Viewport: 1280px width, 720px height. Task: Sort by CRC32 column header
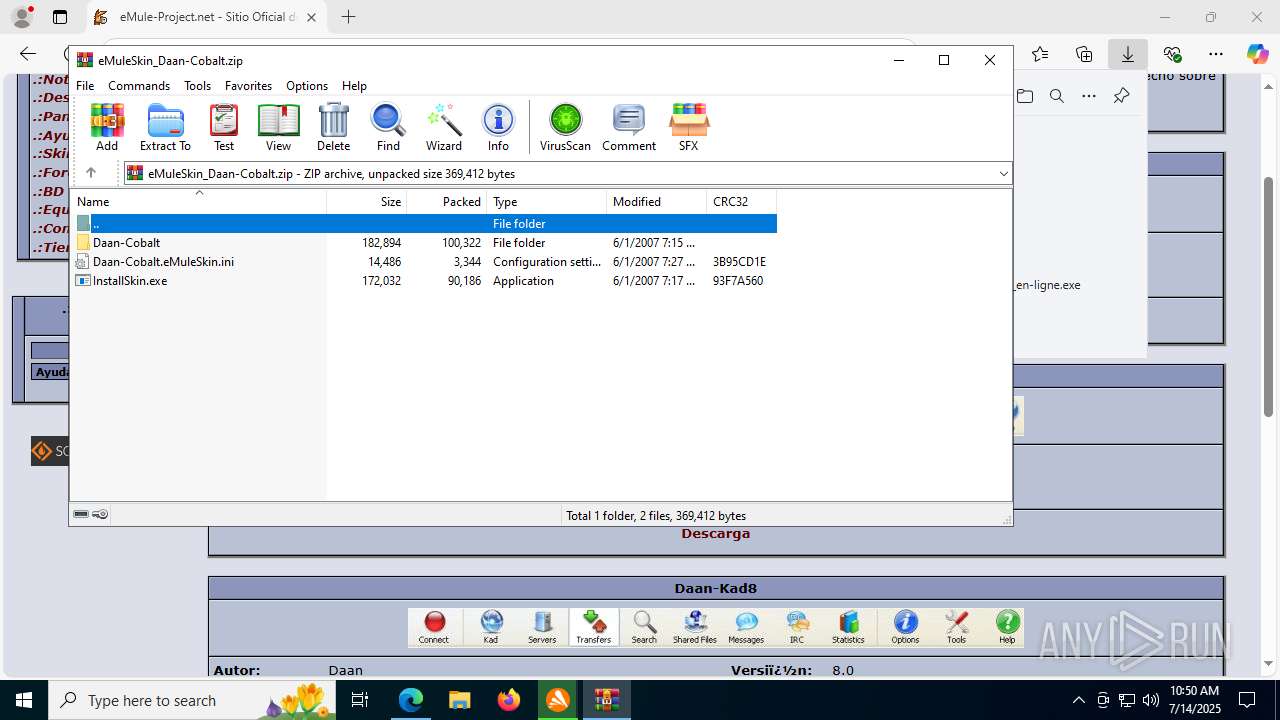coord(741,202)
